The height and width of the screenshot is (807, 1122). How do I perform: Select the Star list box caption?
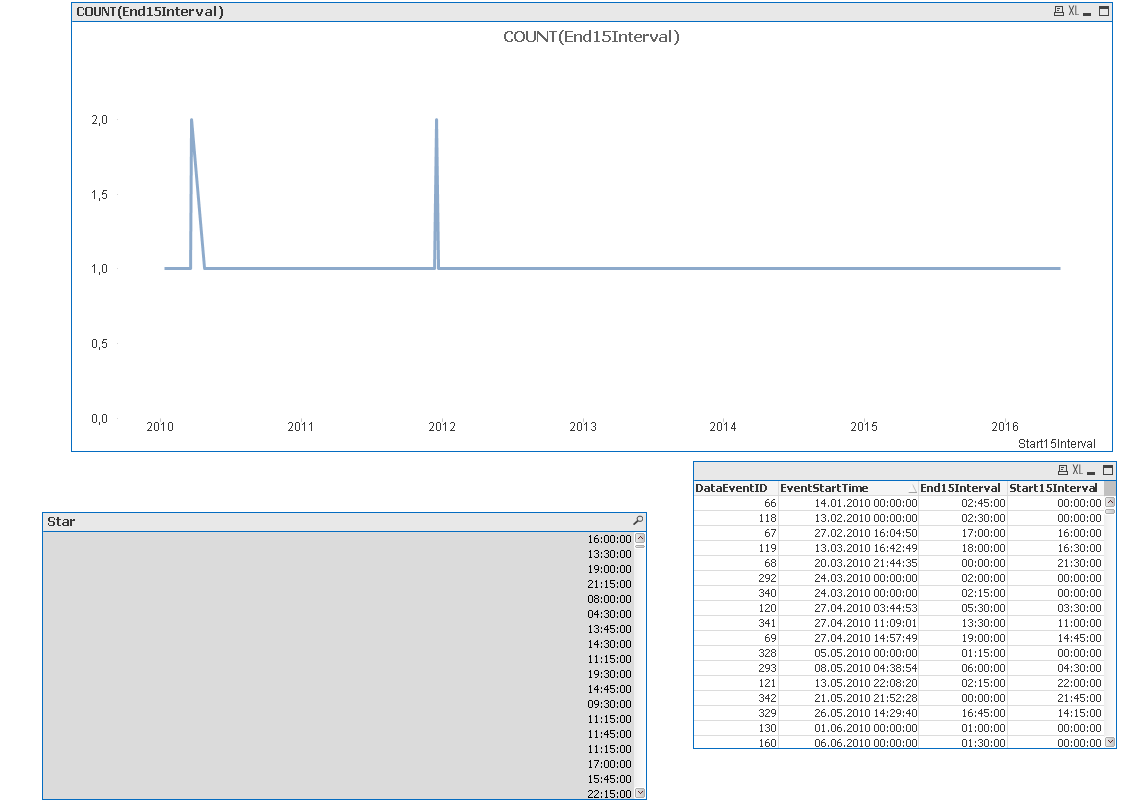tap(61, 522)
